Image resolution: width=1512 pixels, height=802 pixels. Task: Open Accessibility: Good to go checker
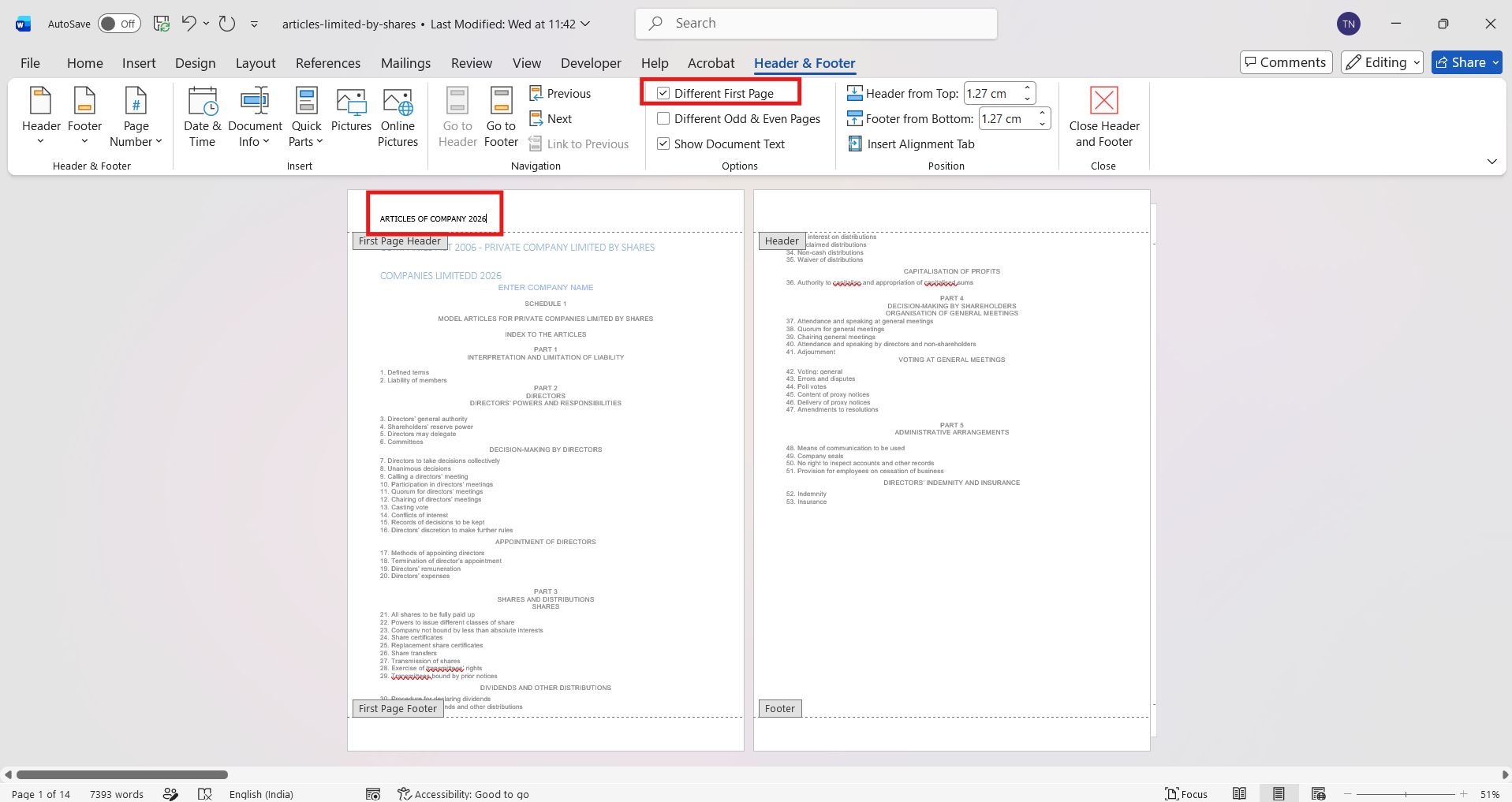pos(463,794)
